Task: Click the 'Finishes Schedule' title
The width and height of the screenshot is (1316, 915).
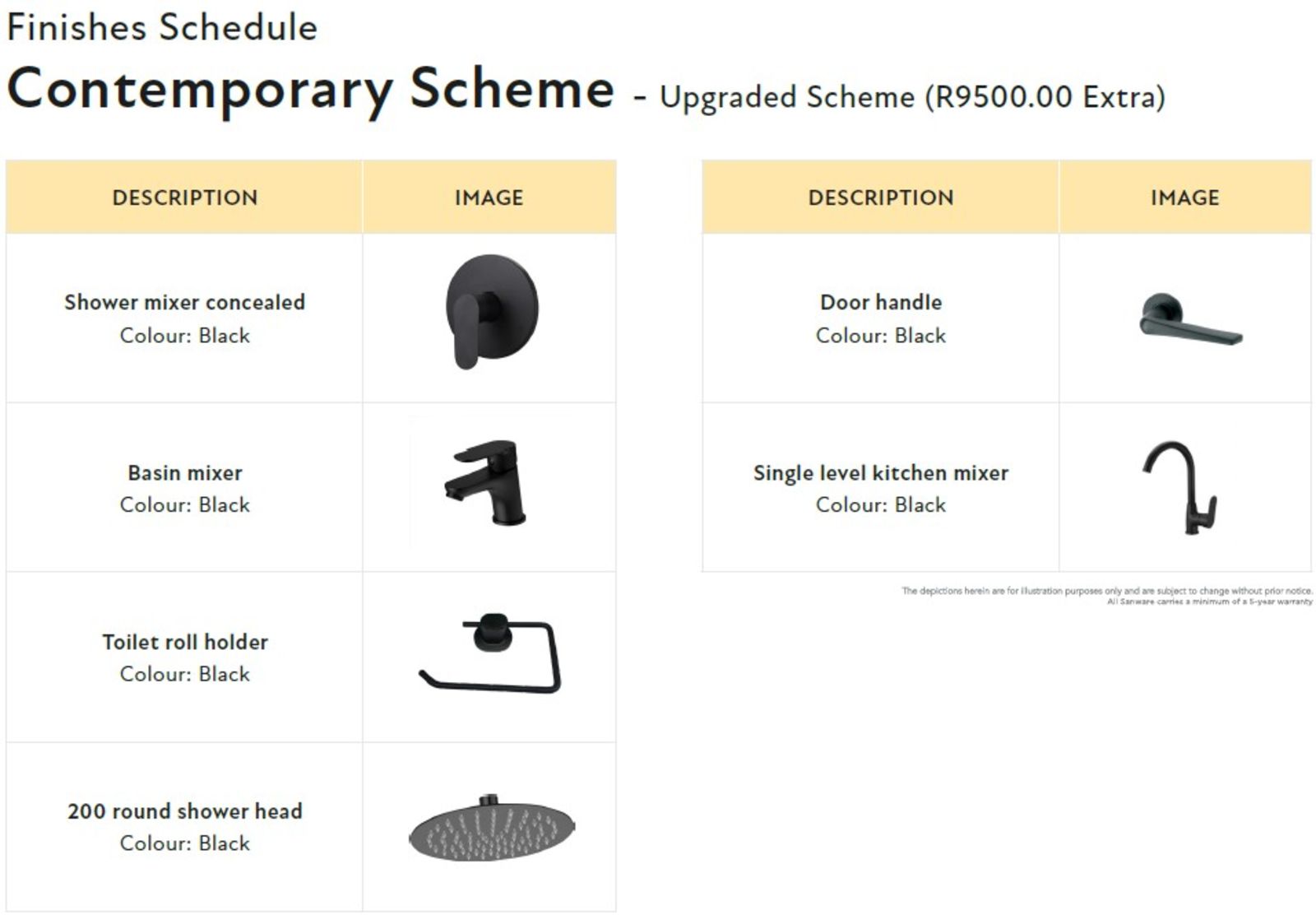Action: [162, 27]
